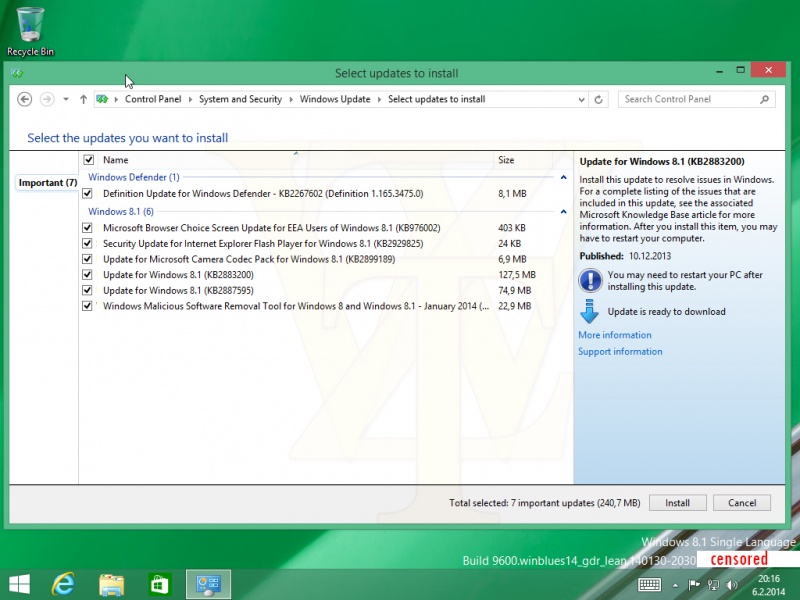Uncheck Camera Codec Pack update KB2899189
The image size is (800, 600).
pos(87,259)
